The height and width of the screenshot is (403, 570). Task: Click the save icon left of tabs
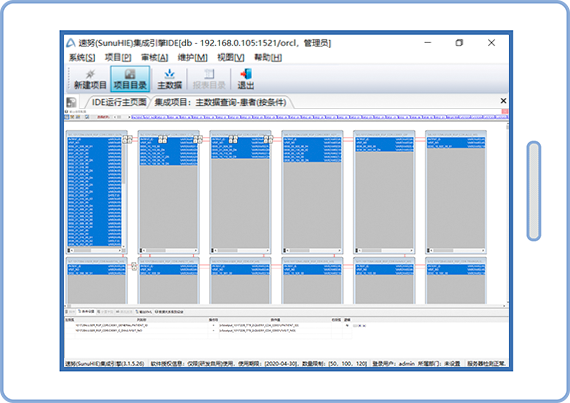[71, 102]
